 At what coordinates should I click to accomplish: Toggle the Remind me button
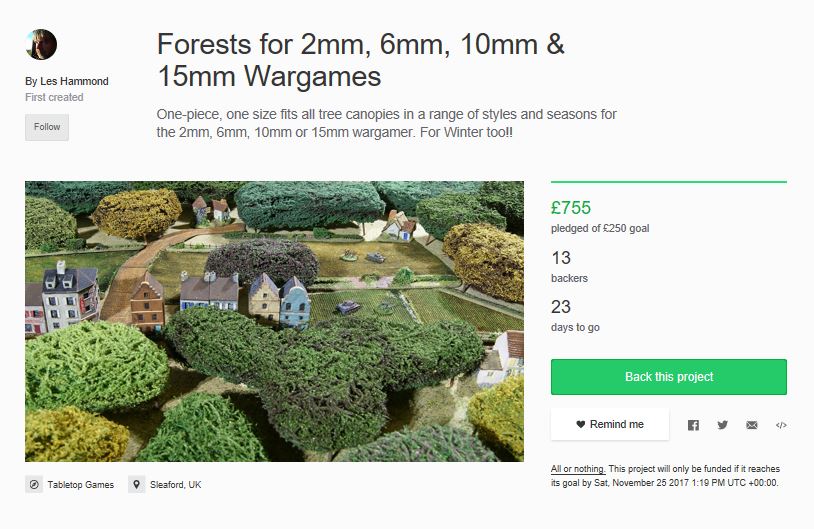point(609,424)
